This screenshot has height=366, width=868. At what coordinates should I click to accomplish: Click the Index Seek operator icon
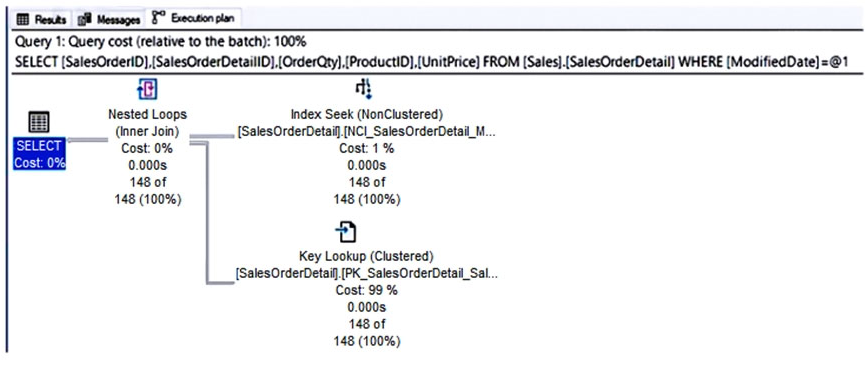point(363,89)
